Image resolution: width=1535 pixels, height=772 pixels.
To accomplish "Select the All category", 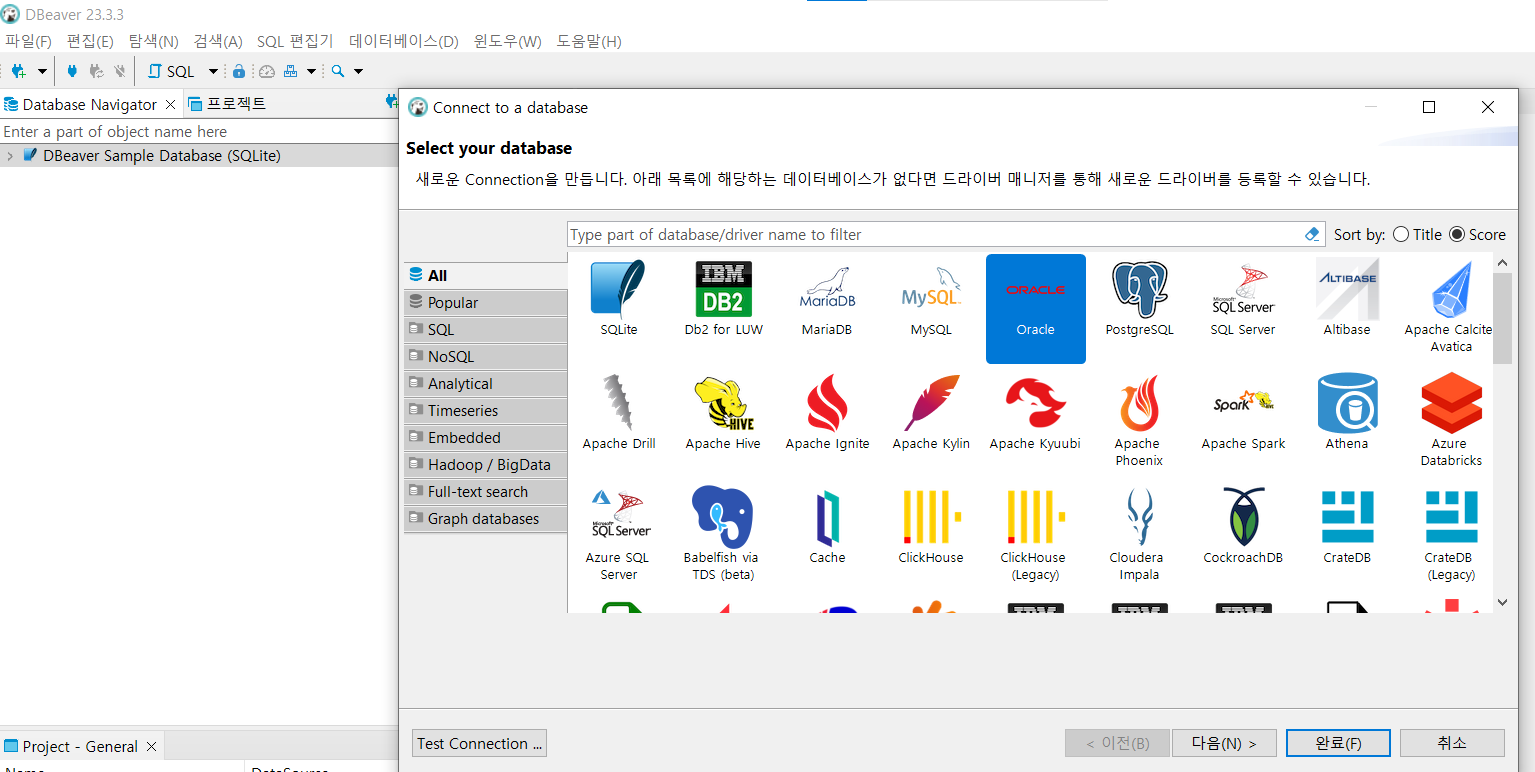I will point(486,275).
